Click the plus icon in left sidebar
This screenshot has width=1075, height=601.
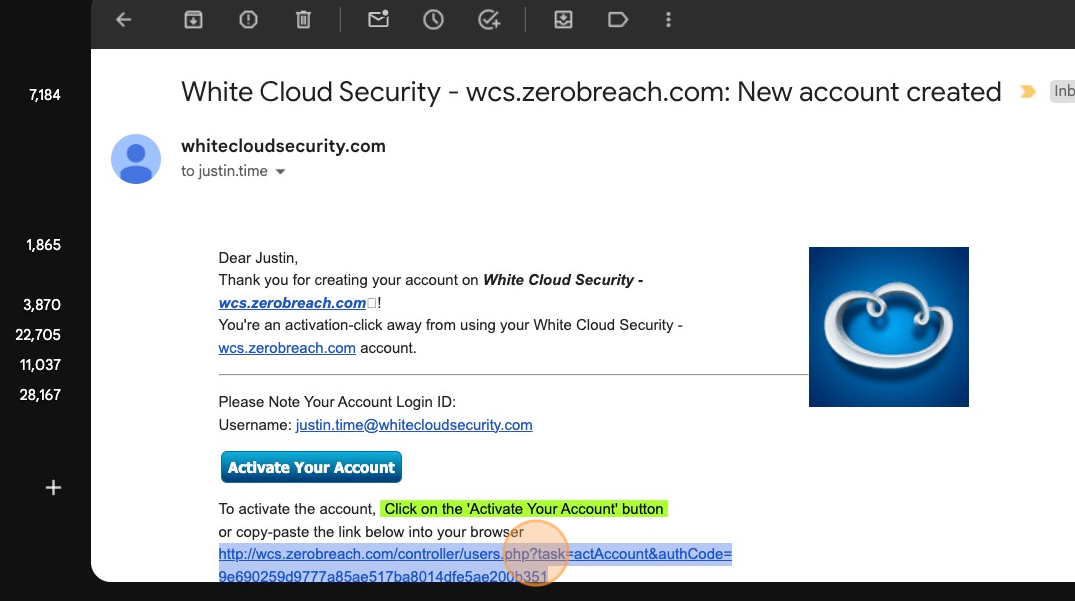pyautogui.click(x=54, y=488)
